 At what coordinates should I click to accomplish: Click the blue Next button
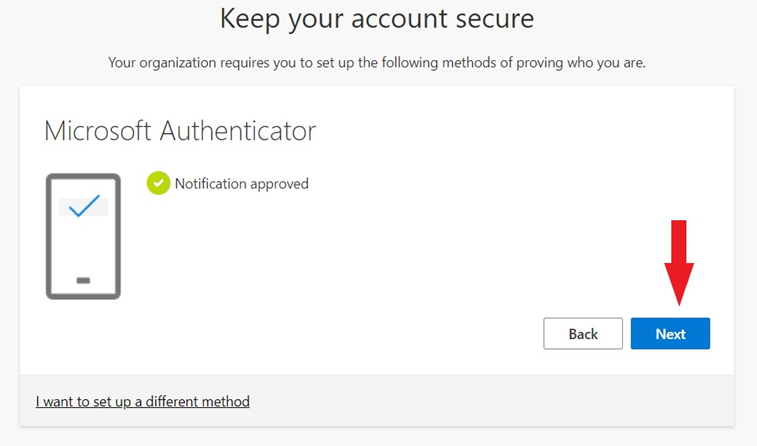[x=670, y=334]
